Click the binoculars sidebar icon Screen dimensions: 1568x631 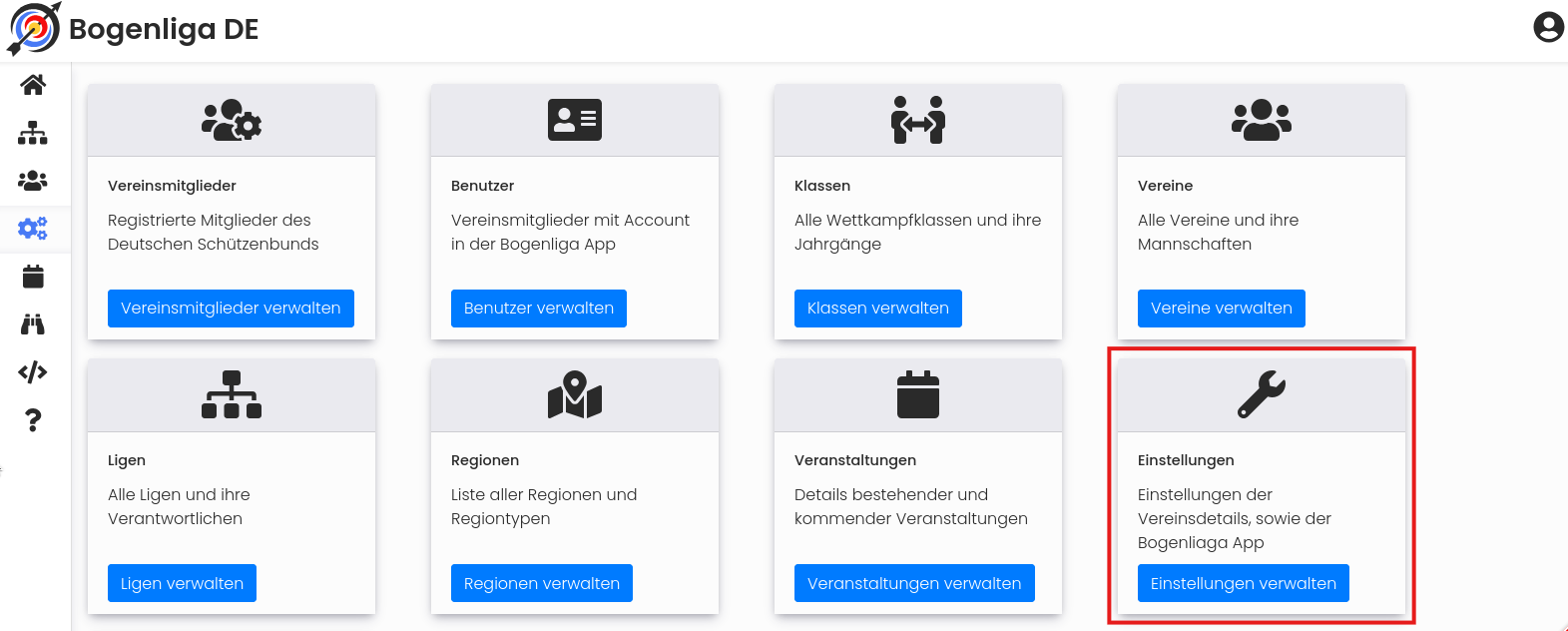(33, 324)
